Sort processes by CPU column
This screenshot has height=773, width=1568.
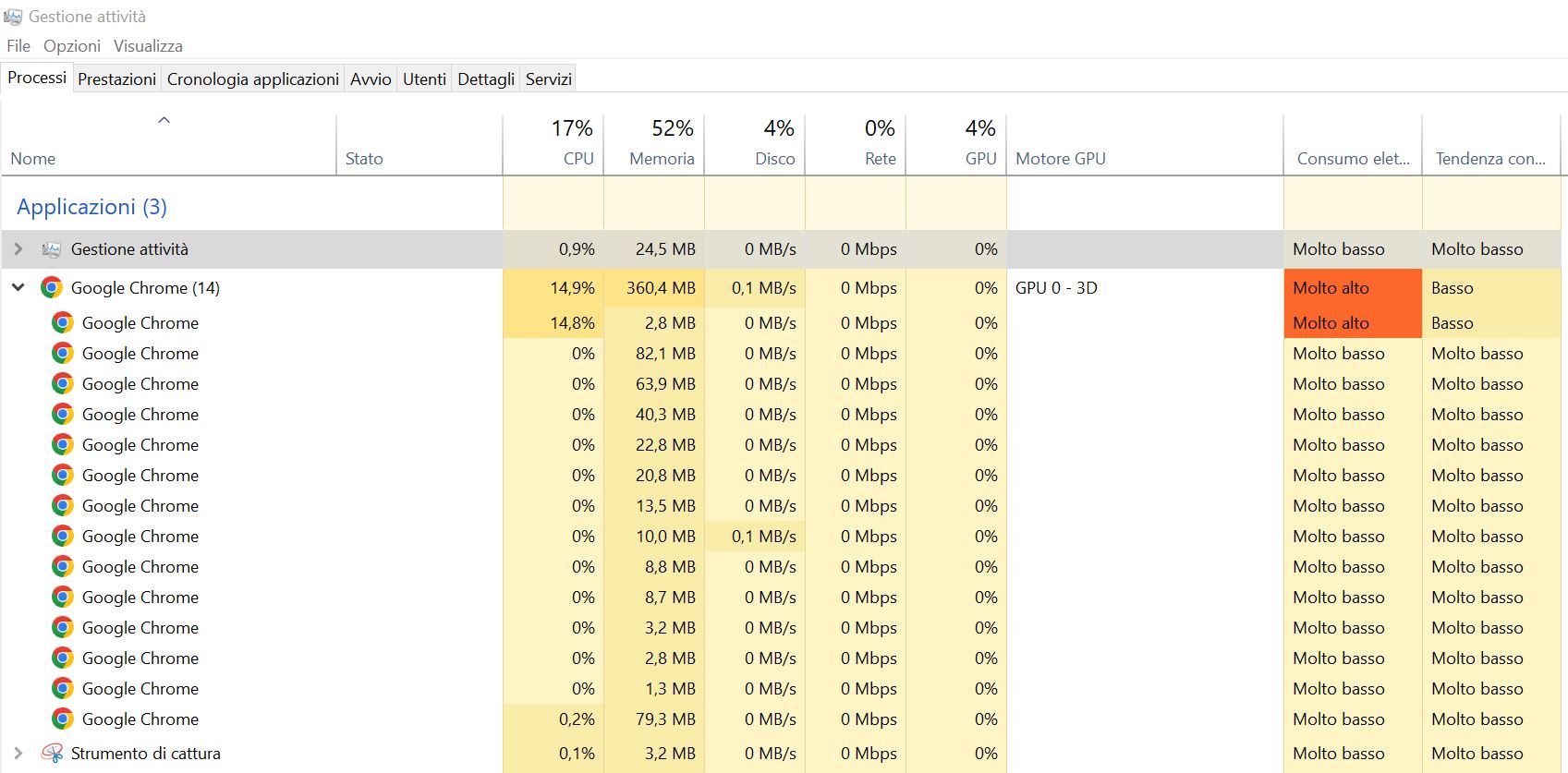[553, 145]
